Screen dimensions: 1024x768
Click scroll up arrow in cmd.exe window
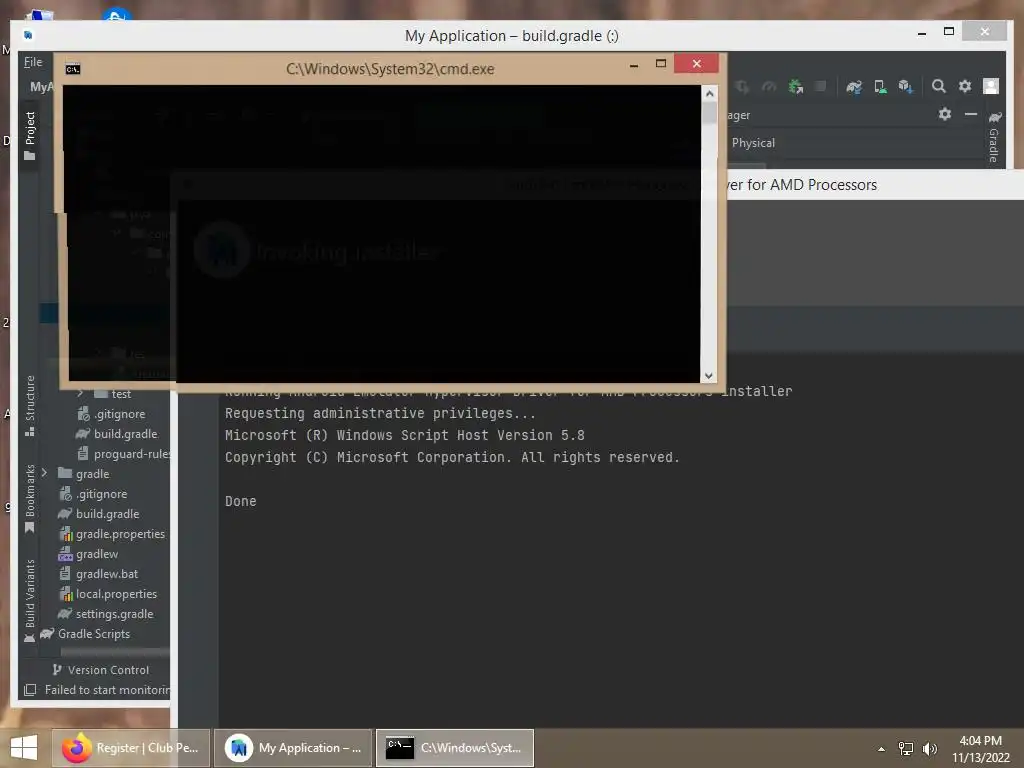coord(709,94)
